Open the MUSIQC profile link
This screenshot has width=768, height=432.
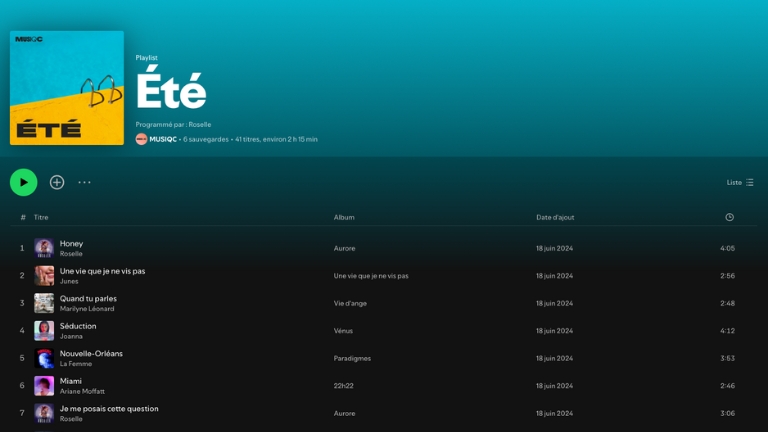click(x=163, y=139)
